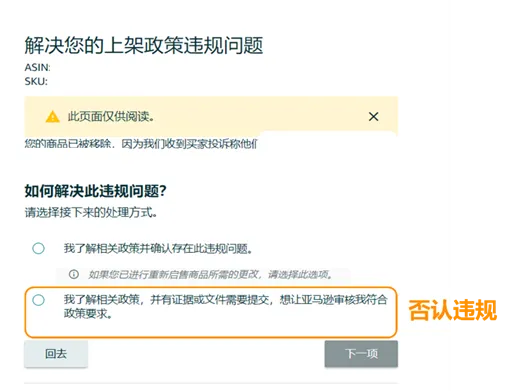Click the banner text 此页面仅供阅读
The width and height of the screenshot is (514, 391).
click(x=111, y=117)
